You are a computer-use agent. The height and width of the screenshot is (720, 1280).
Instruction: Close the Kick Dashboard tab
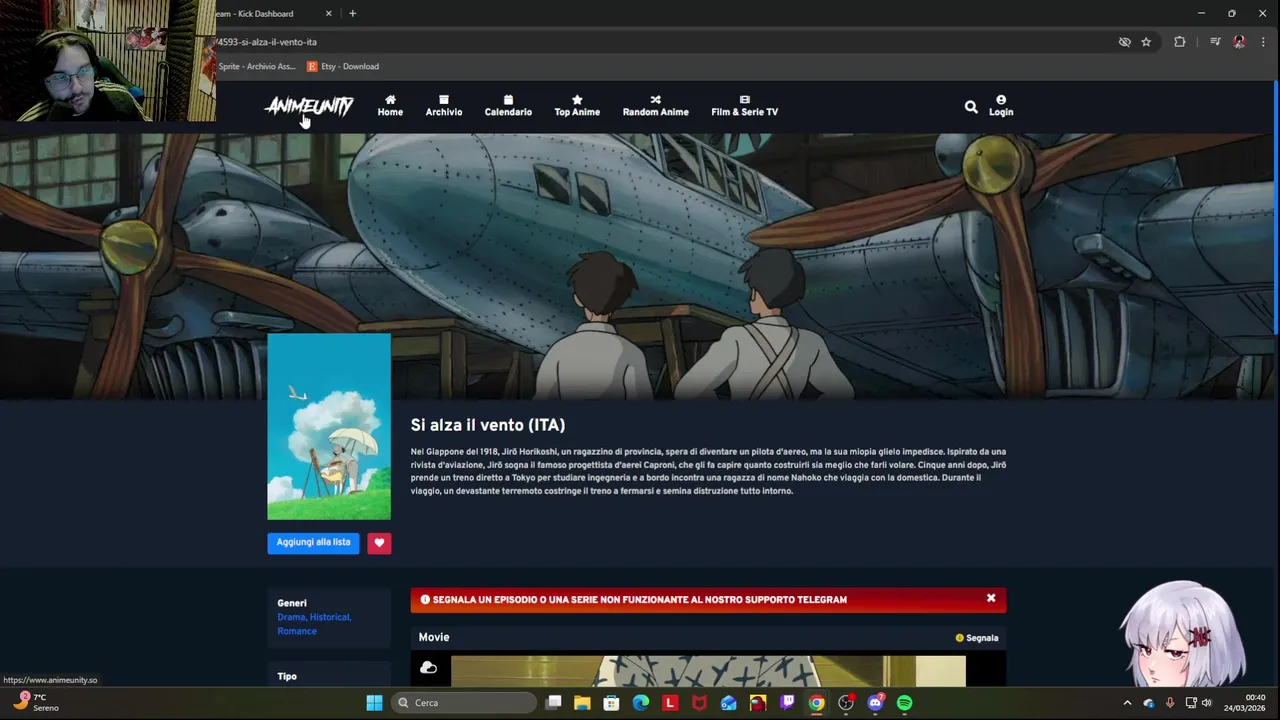pyautogui.click(x=329, y=13)
